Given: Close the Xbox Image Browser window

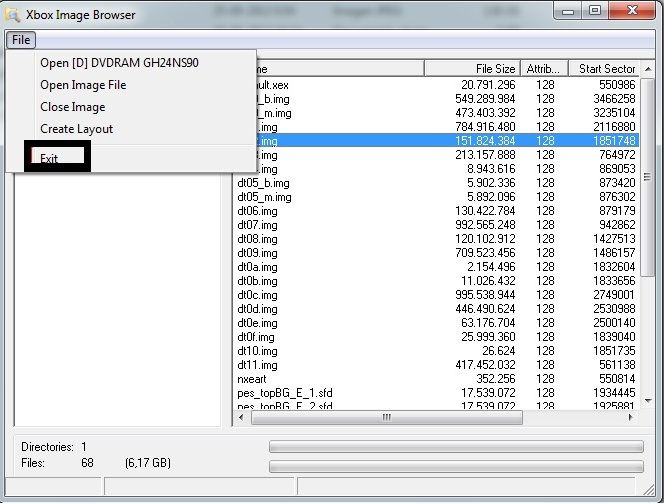Looking at the screenshot, I should (x=632, y=11).
